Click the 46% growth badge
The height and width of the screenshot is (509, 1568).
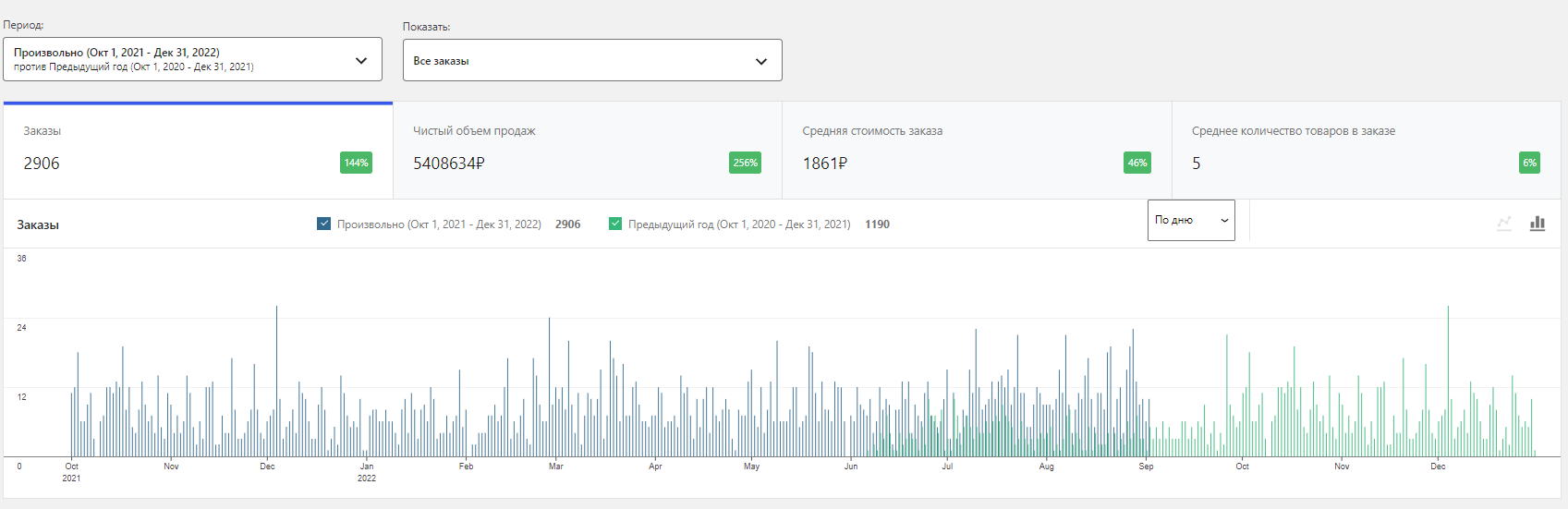coord(1137,163)
